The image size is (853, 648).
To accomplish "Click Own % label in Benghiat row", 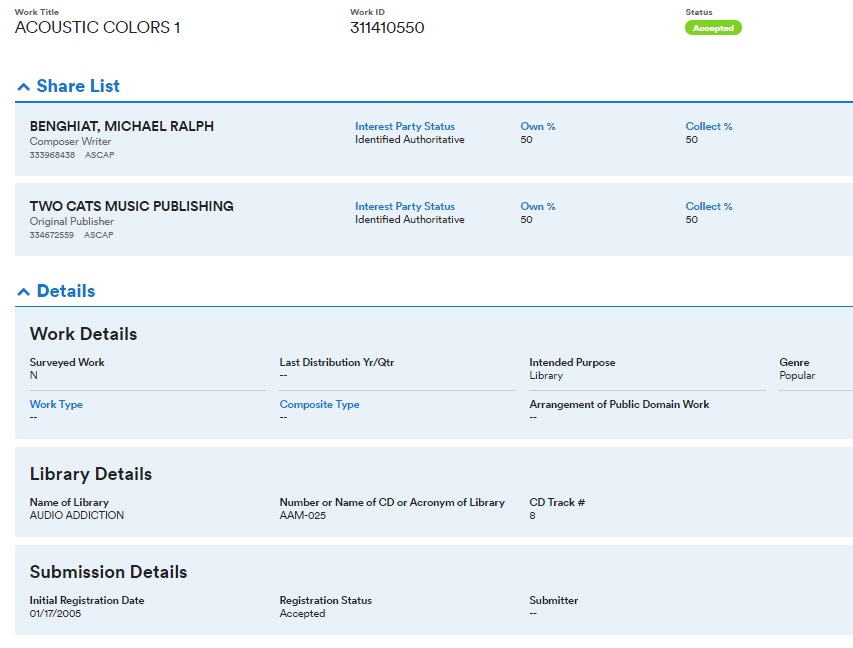I will tap(538, 126).
